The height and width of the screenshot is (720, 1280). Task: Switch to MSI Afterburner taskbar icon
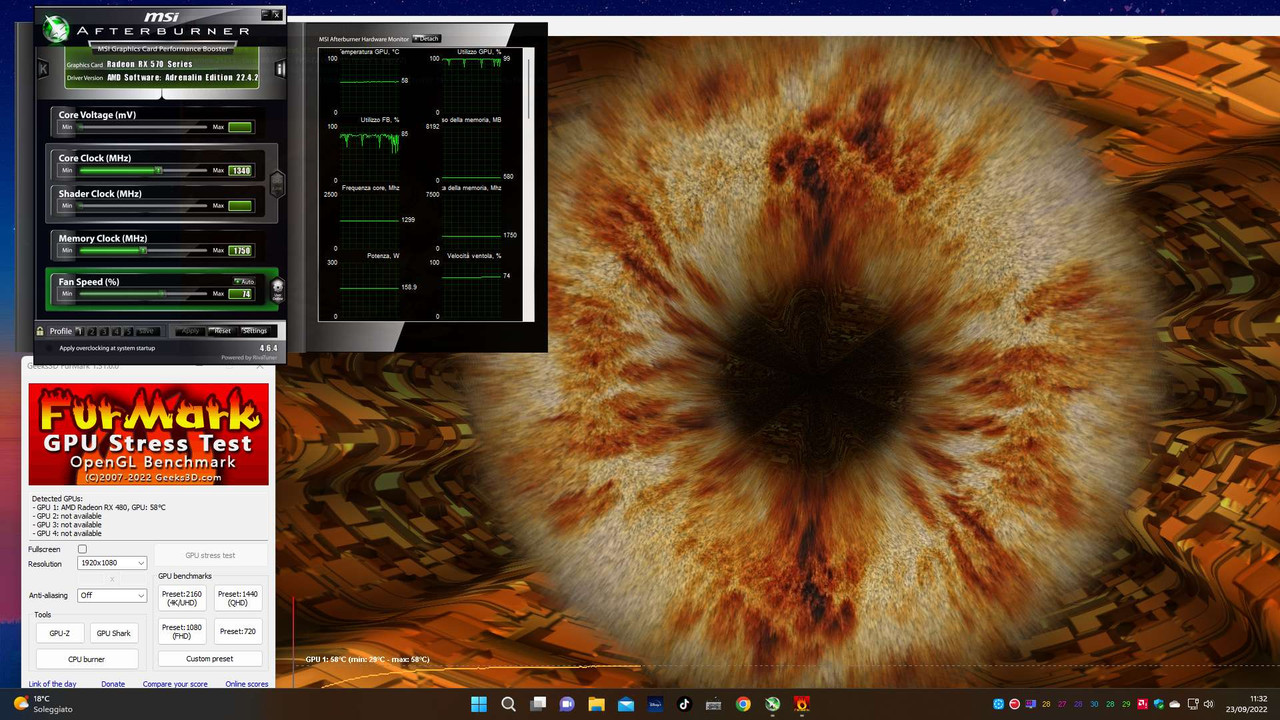772,703
